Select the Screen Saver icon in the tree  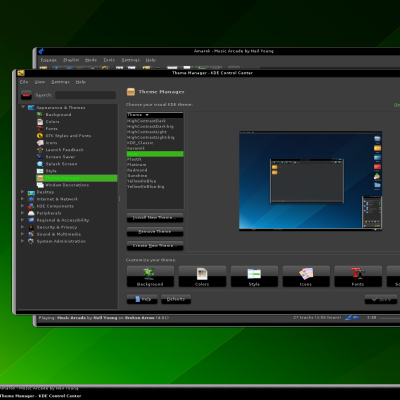[40, 157]
